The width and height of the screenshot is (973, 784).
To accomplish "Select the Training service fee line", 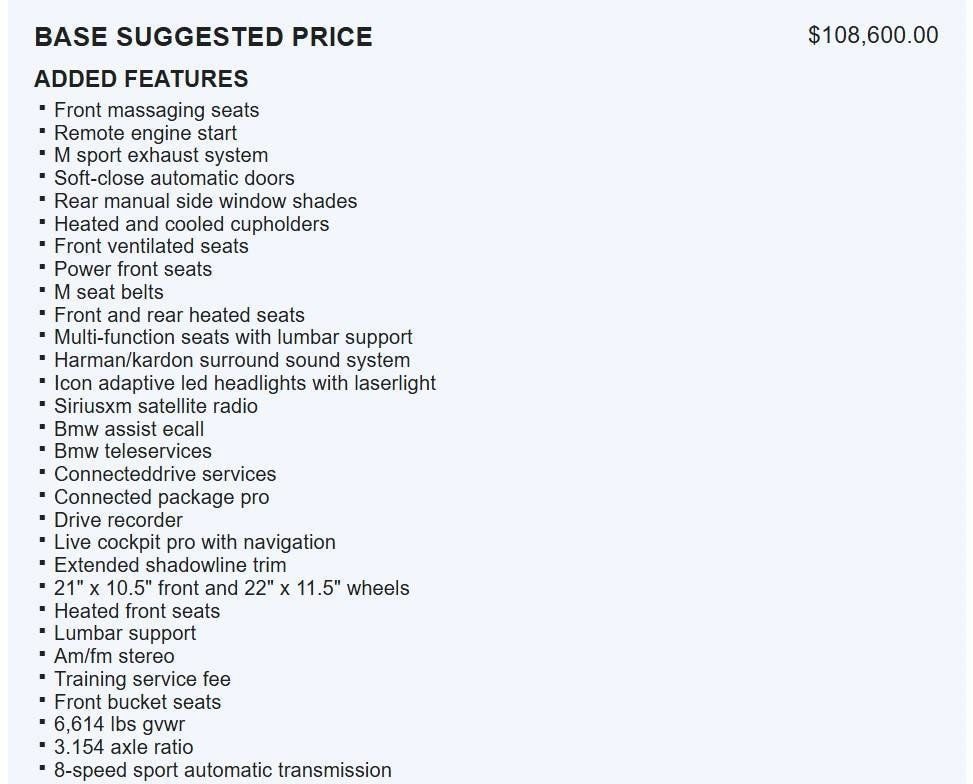I will click(142, 679).
